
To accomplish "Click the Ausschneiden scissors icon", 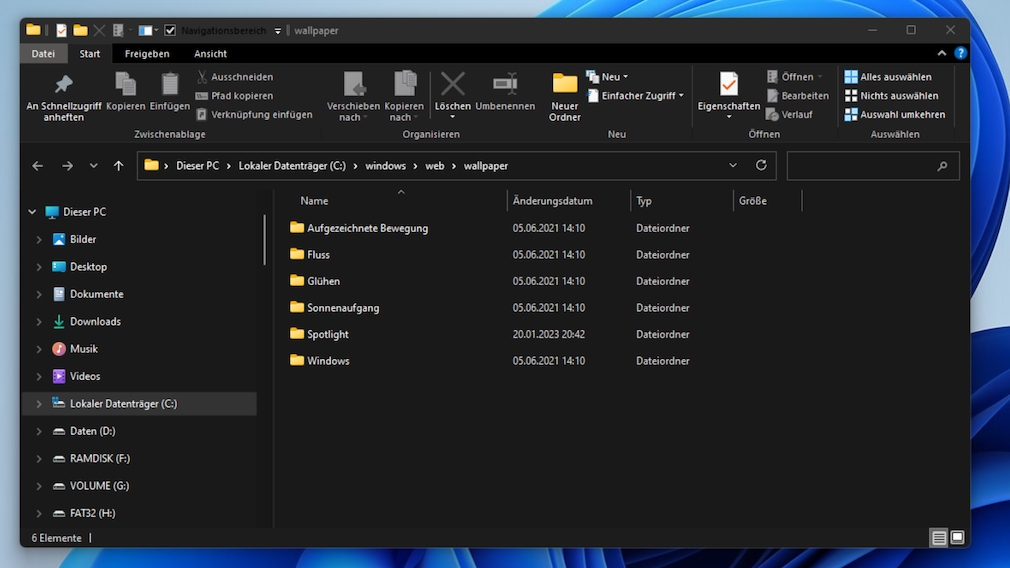I will 202,77.
